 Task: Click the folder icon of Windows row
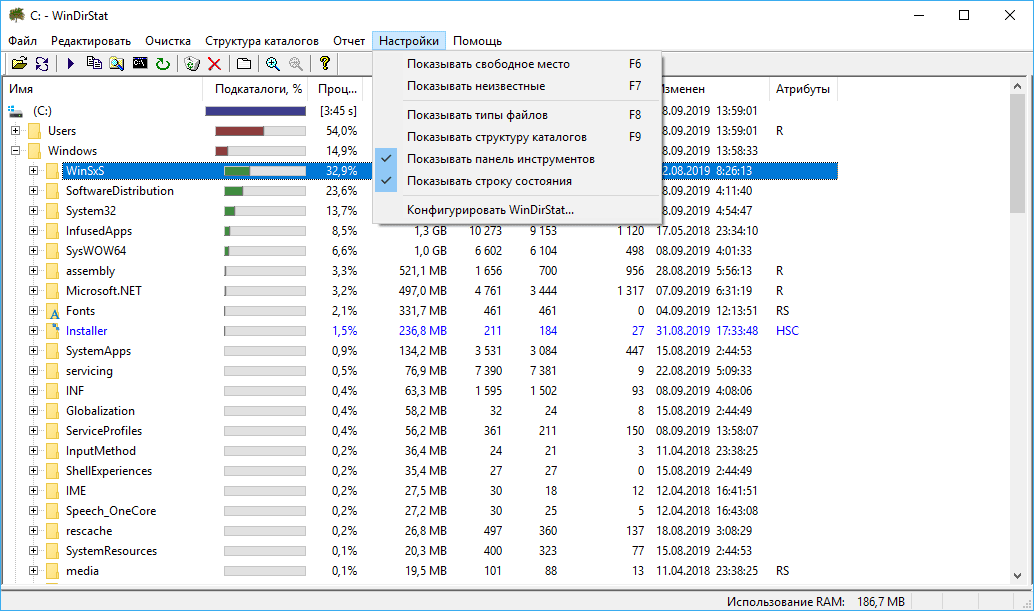click(x=35, y=151)
